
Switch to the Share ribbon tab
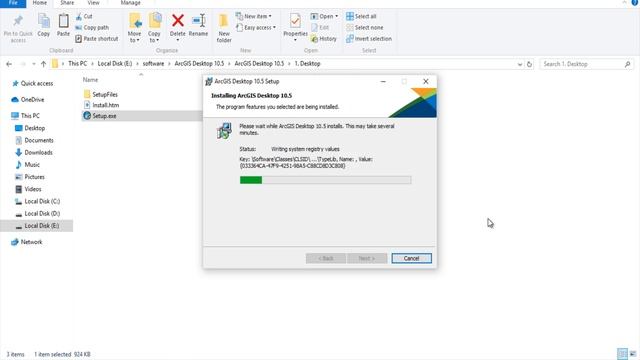click(67, 3)
